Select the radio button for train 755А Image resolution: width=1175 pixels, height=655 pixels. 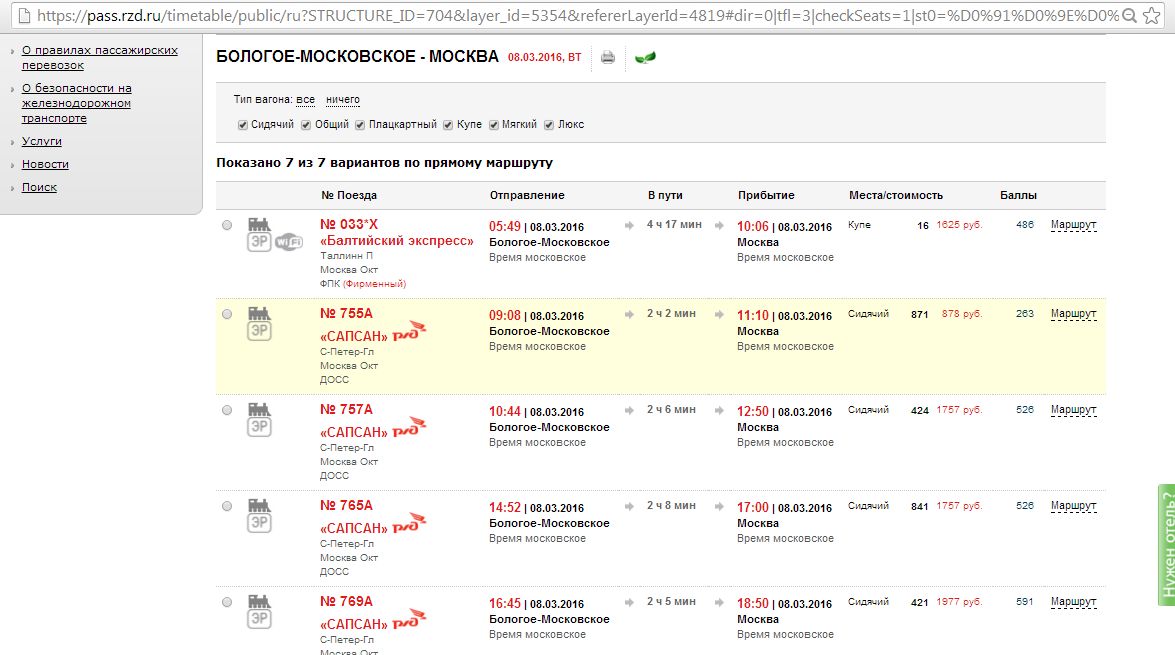click(x=227, y=314)
